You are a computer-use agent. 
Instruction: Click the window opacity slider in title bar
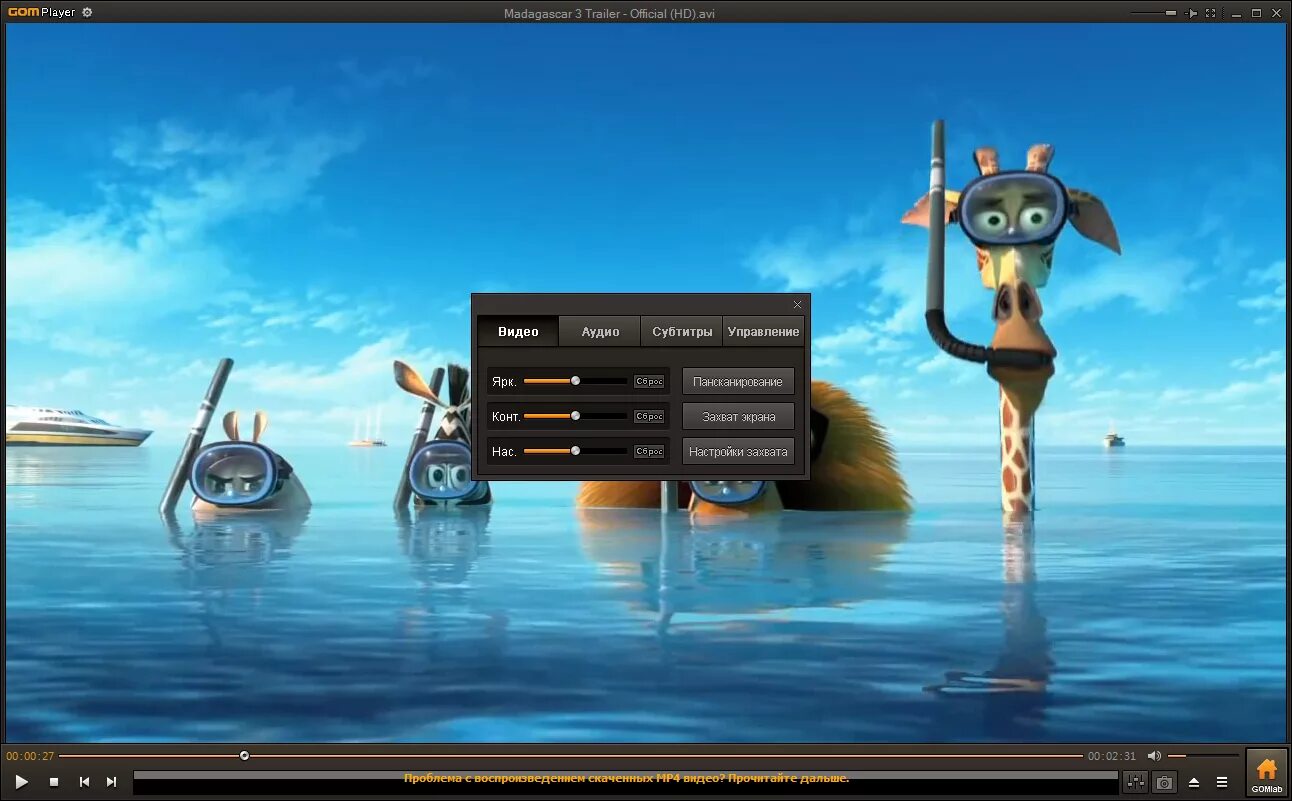point(1154,13)
